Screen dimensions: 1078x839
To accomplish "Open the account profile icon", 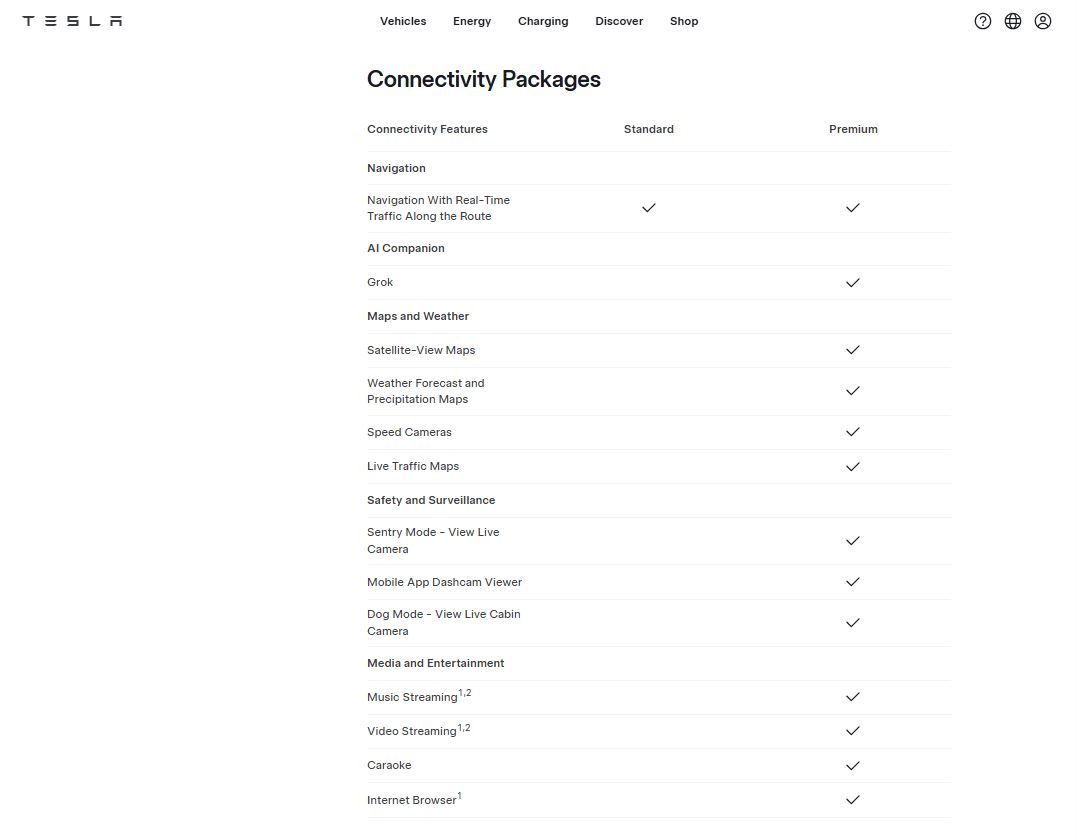I will (1043, 20).
